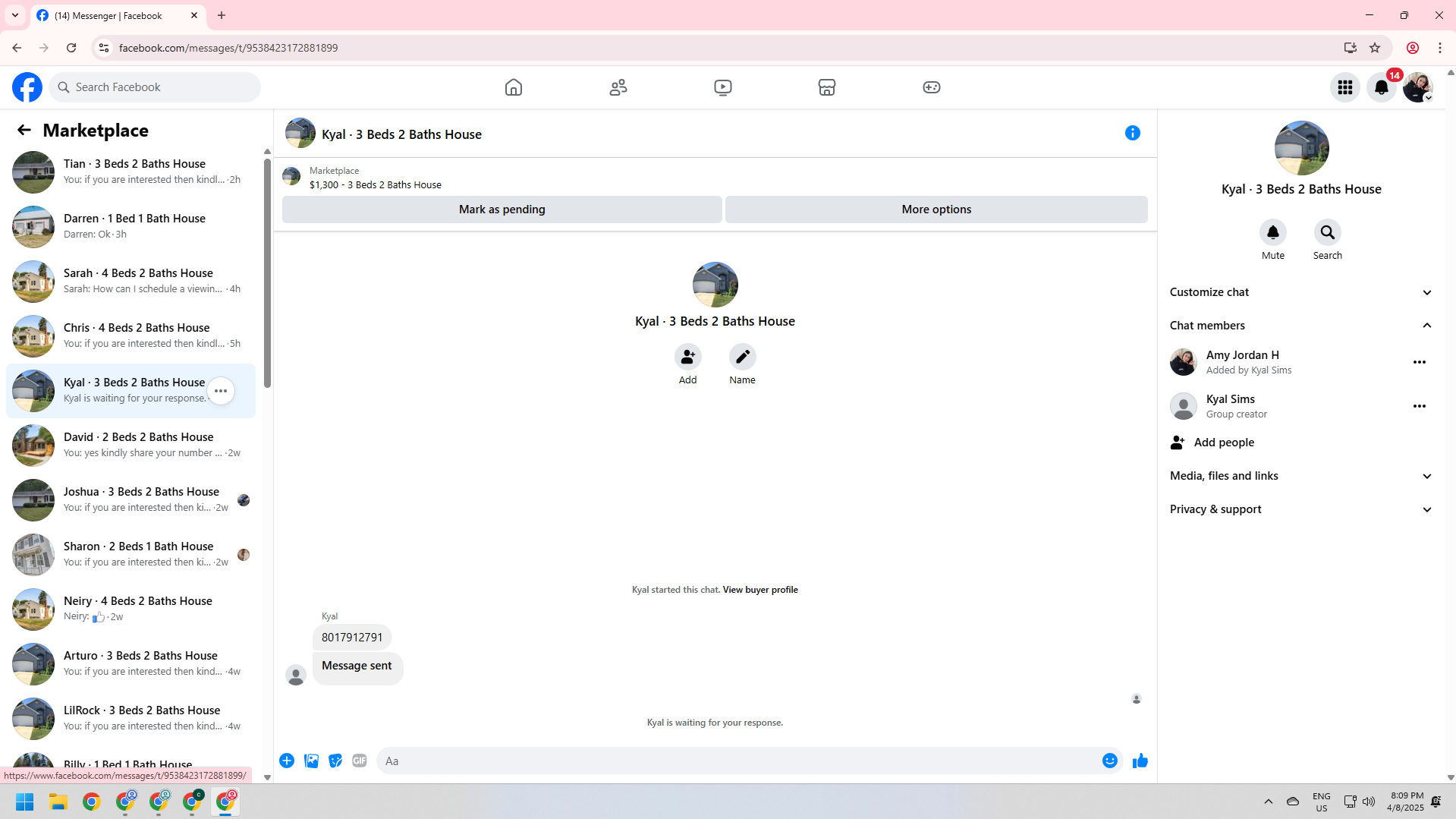Screen dimensions: 1456x819
Task: Open the tab search dropdown in Chrome
Action: [15, 15]
